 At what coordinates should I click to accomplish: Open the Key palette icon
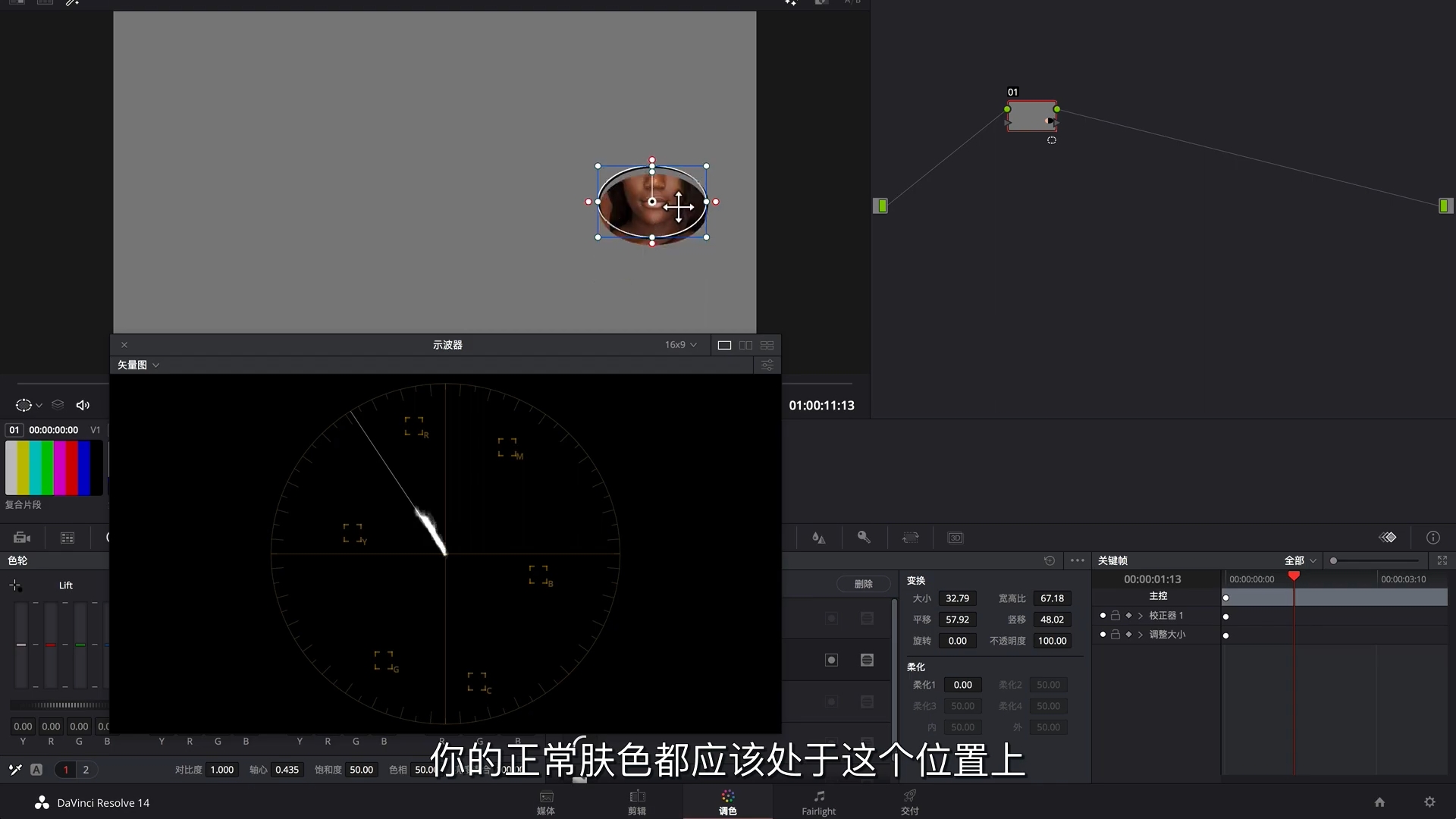point(864,538)
